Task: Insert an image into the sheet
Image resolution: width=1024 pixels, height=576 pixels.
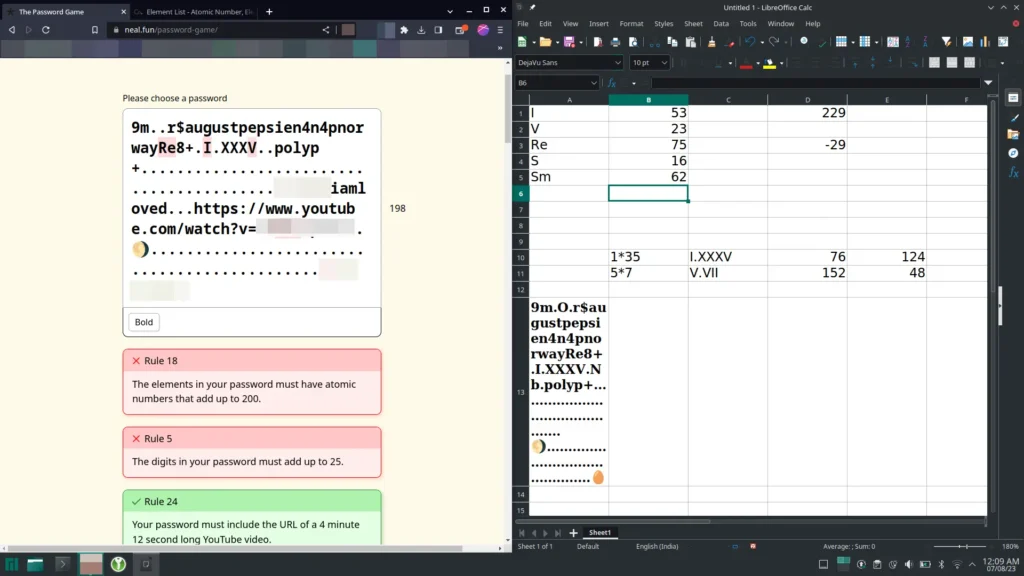Action: click(x=967, y=42)
